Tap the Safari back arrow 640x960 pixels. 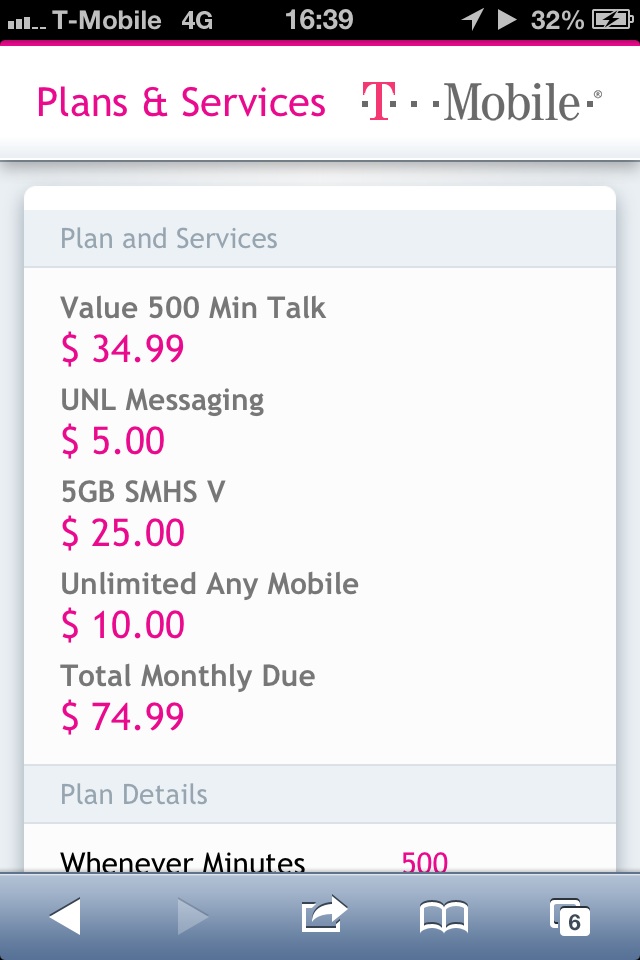[x=65, y=917]
